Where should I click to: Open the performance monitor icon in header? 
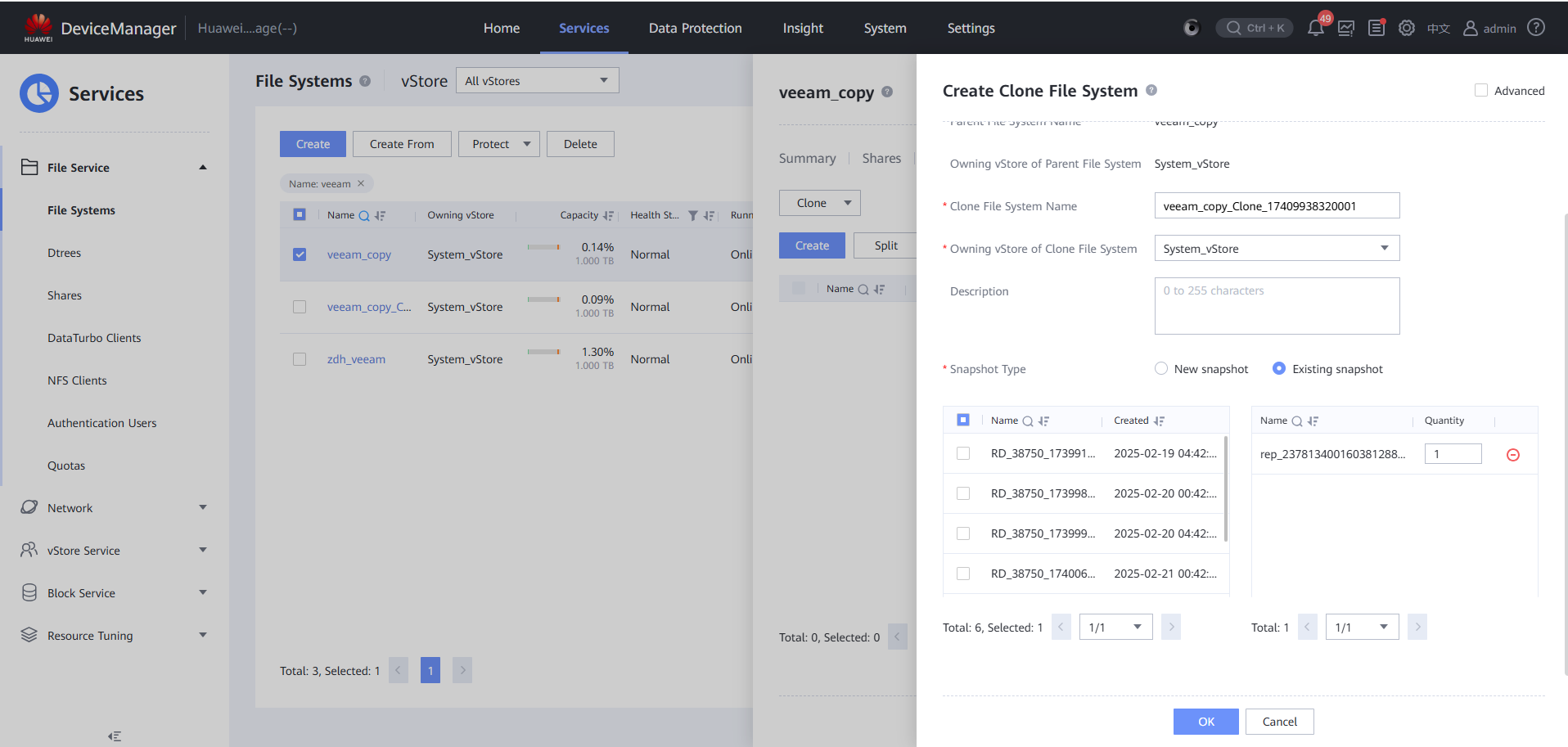pyautogui.click(x=1345, y=28)
